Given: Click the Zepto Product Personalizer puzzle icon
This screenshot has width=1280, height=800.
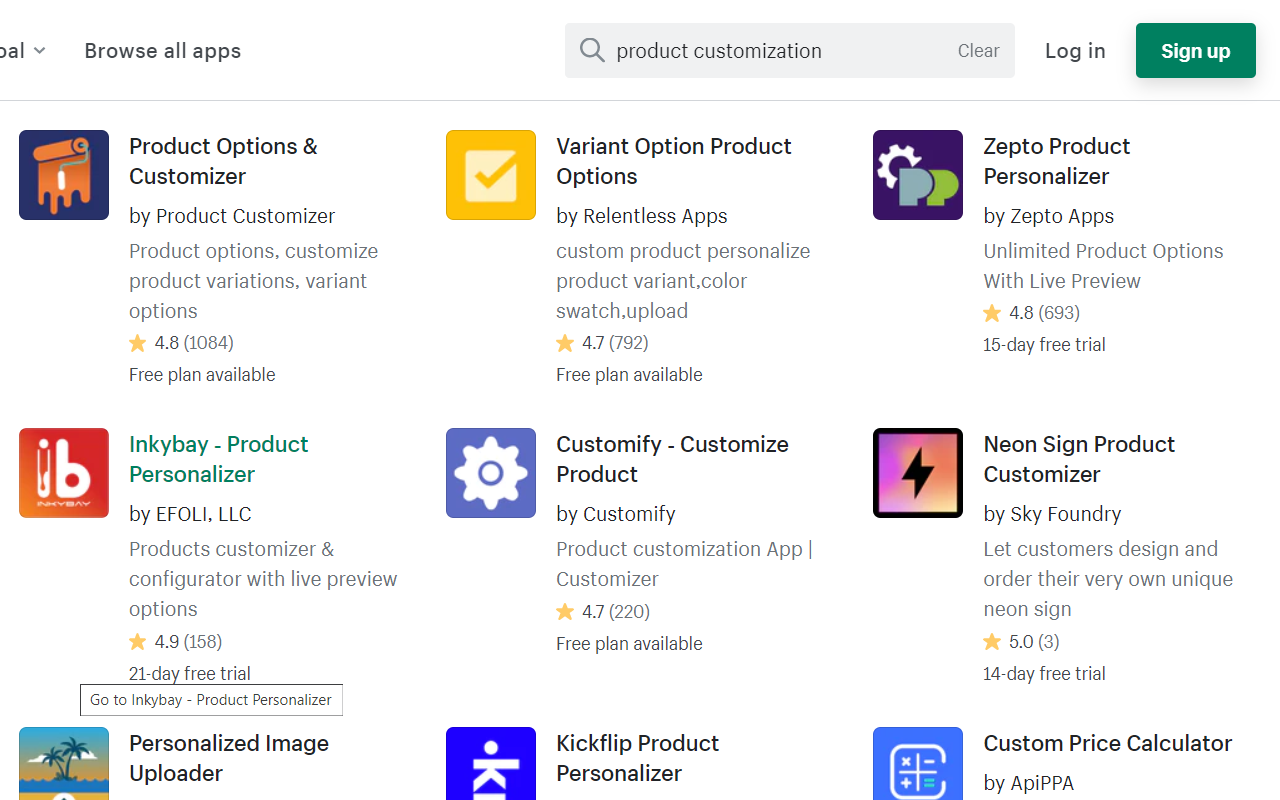Looking at the screenshot, I should click(917, 175).
